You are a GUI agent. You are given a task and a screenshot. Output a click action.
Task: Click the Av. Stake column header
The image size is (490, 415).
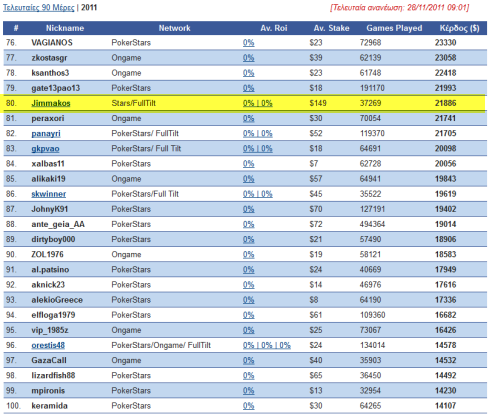tap(331, 28)
